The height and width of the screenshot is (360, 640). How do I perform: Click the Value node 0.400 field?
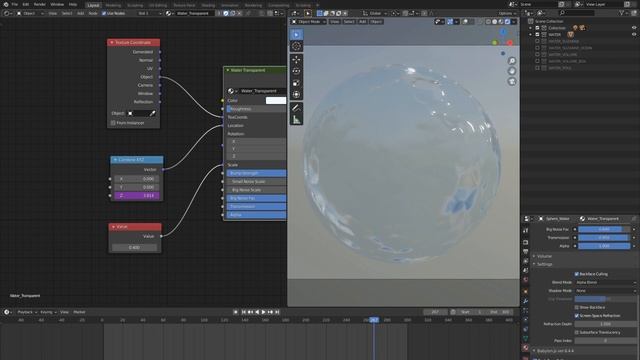(134, 247)
